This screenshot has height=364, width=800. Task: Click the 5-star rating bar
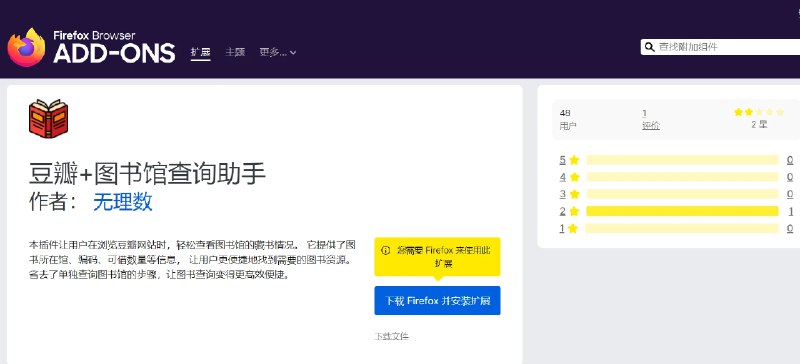682,160
